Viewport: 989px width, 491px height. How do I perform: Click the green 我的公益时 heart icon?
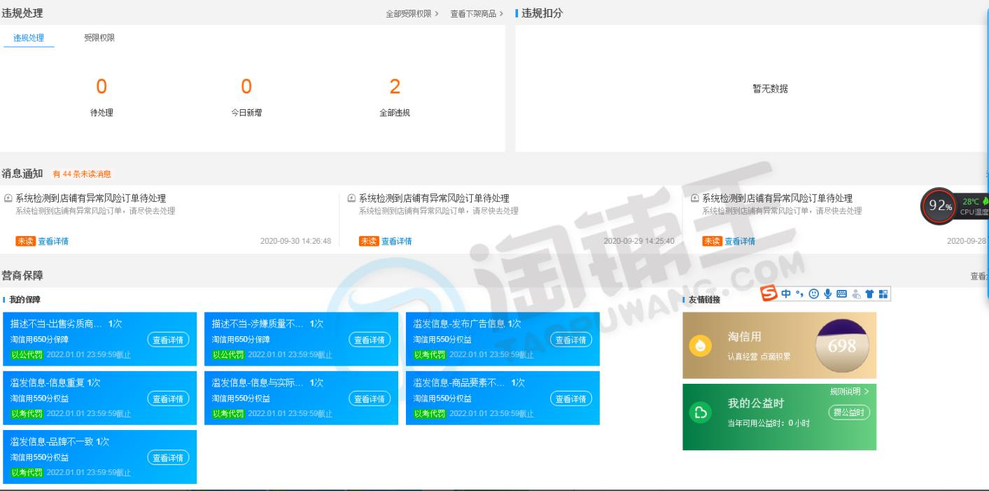[702, 412]
